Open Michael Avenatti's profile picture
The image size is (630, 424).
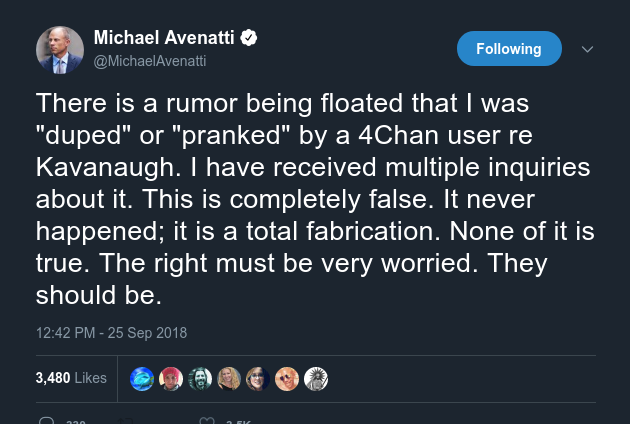[60, 50]
